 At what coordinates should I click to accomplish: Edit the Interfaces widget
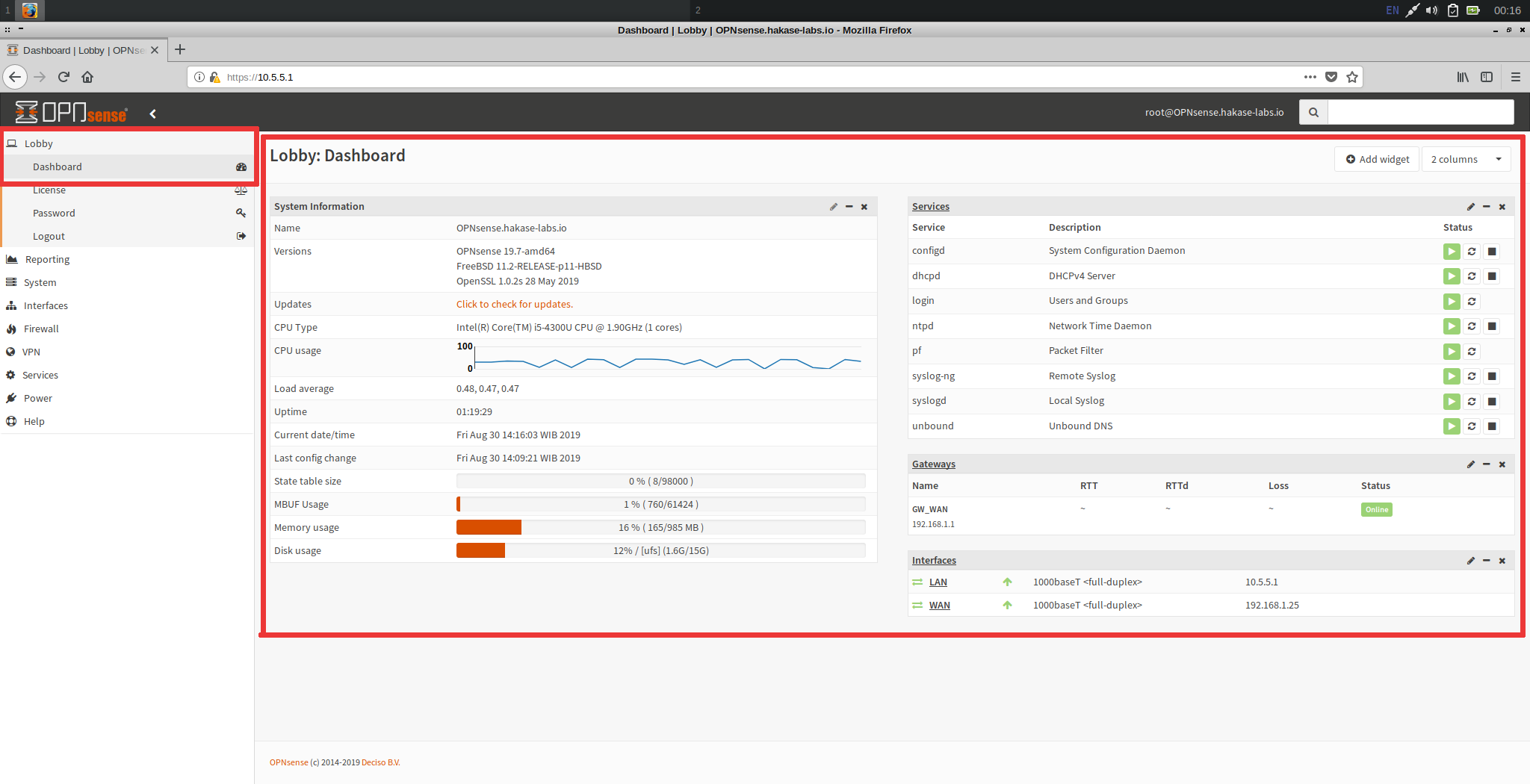1470,561
